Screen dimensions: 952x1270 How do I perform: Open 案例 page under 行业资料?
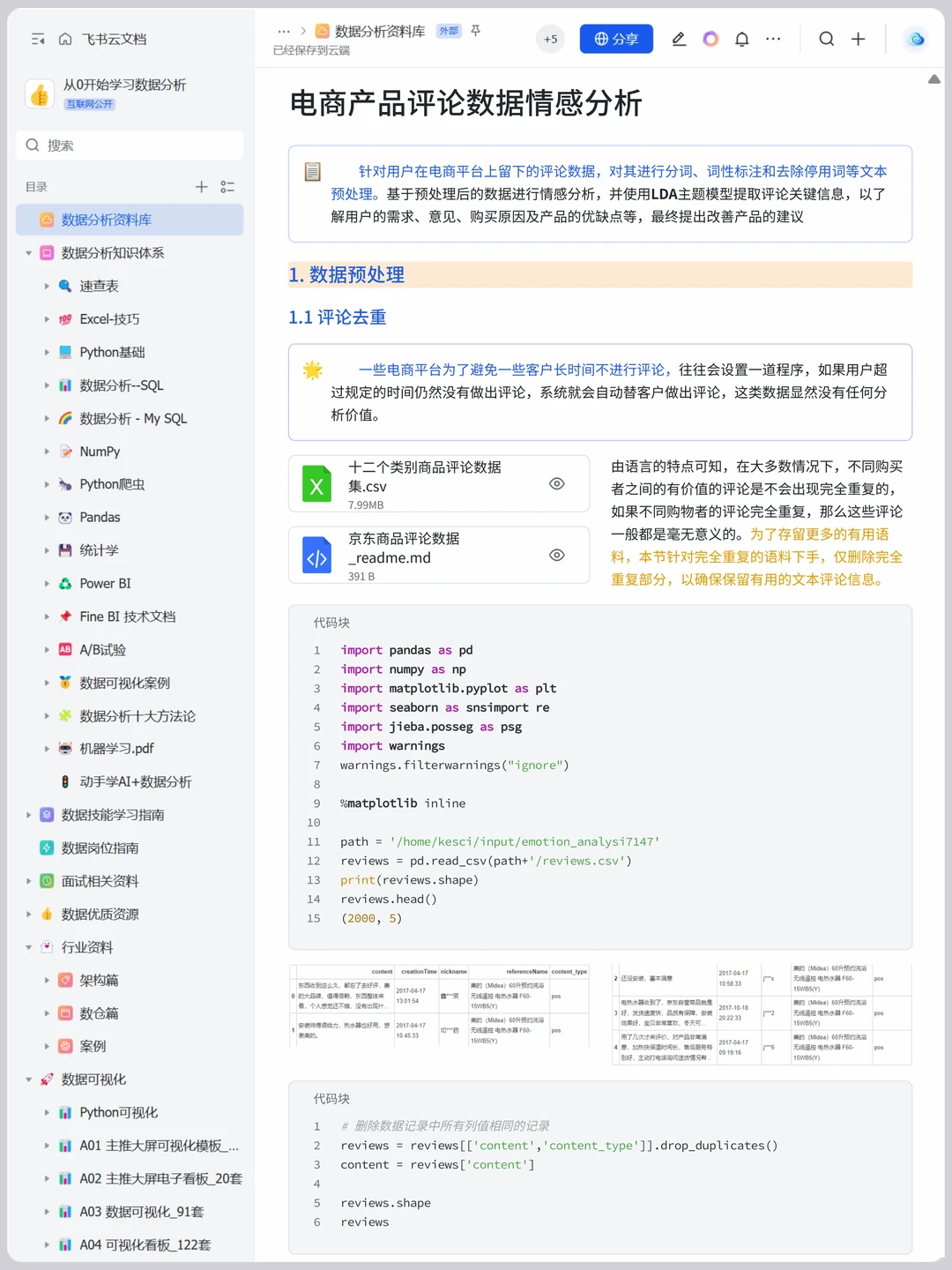[x=93, y=1047]
